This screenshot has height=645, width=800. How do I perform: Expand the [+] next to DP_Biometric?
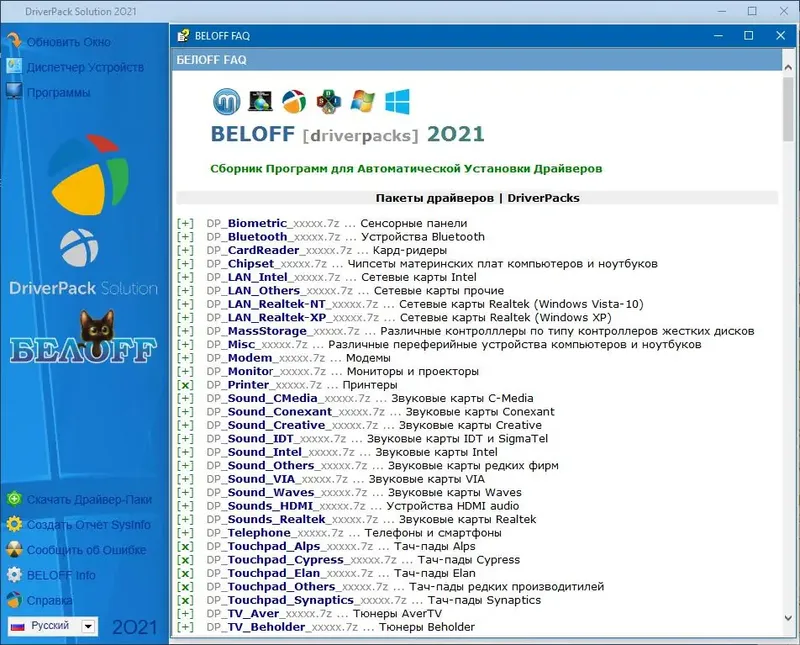(185, 224)
